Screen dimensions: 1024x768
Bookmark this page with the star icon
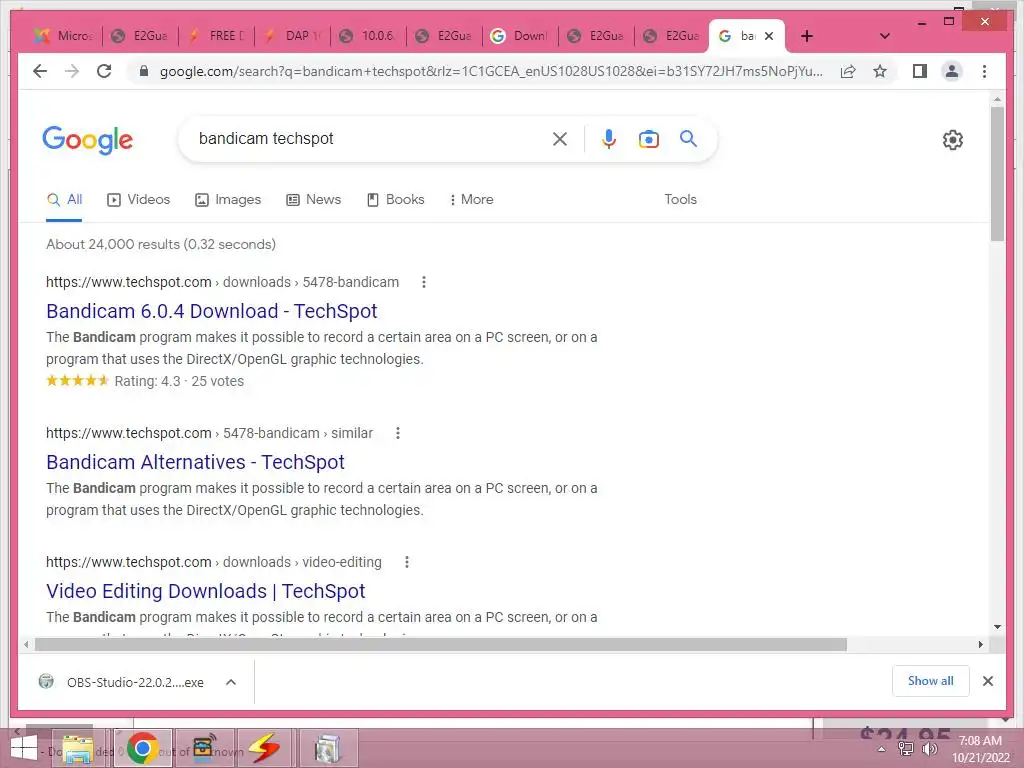click(880, 71)
